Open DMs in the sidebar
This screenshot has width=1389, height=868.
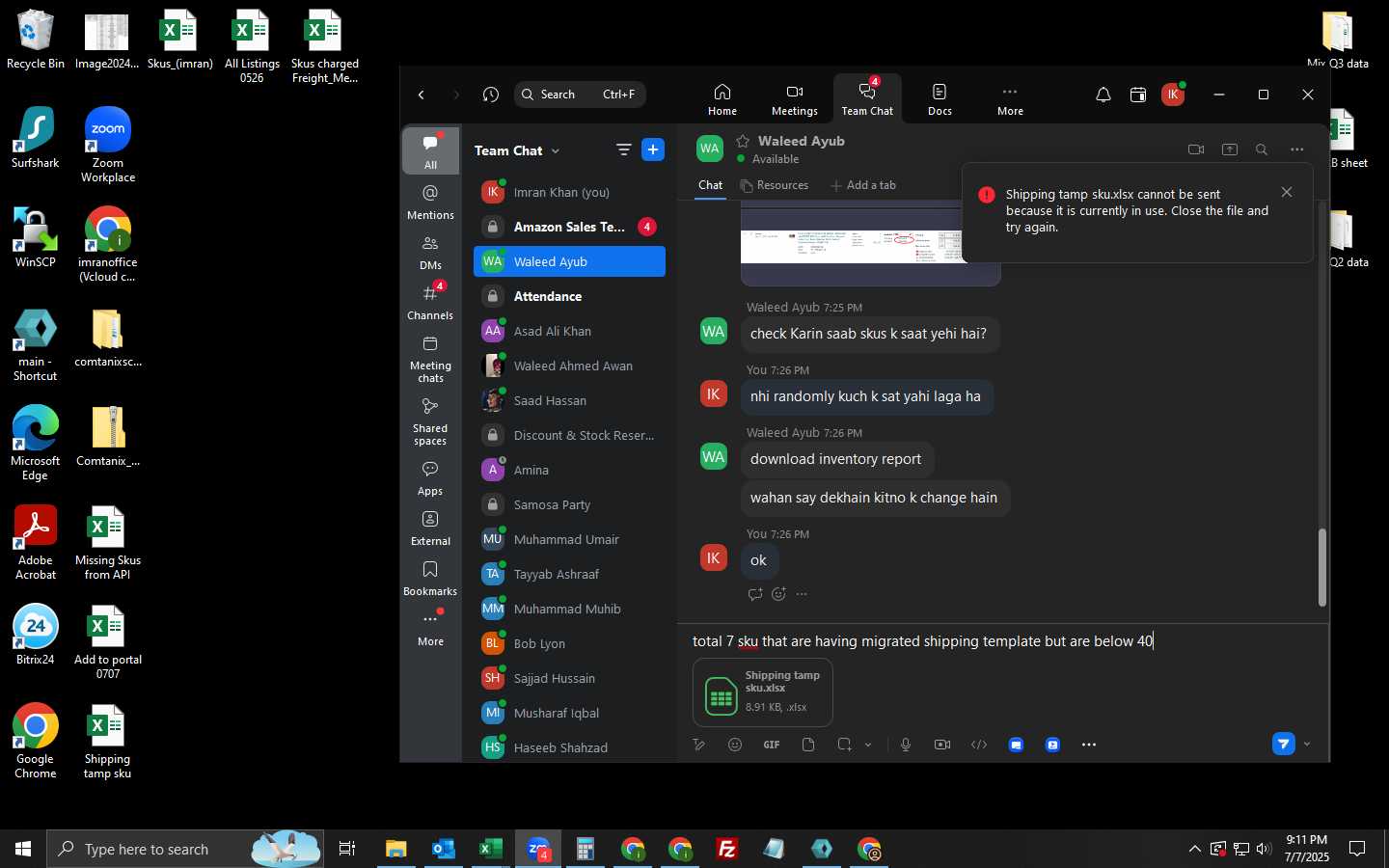(x=430, y=253)
